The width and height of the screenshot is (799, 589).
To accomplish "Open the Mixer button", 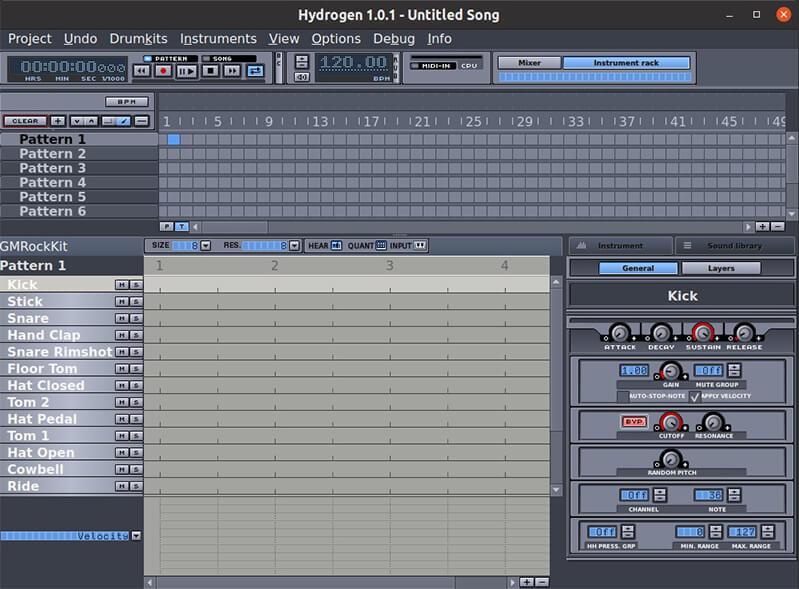I will 529,63.
